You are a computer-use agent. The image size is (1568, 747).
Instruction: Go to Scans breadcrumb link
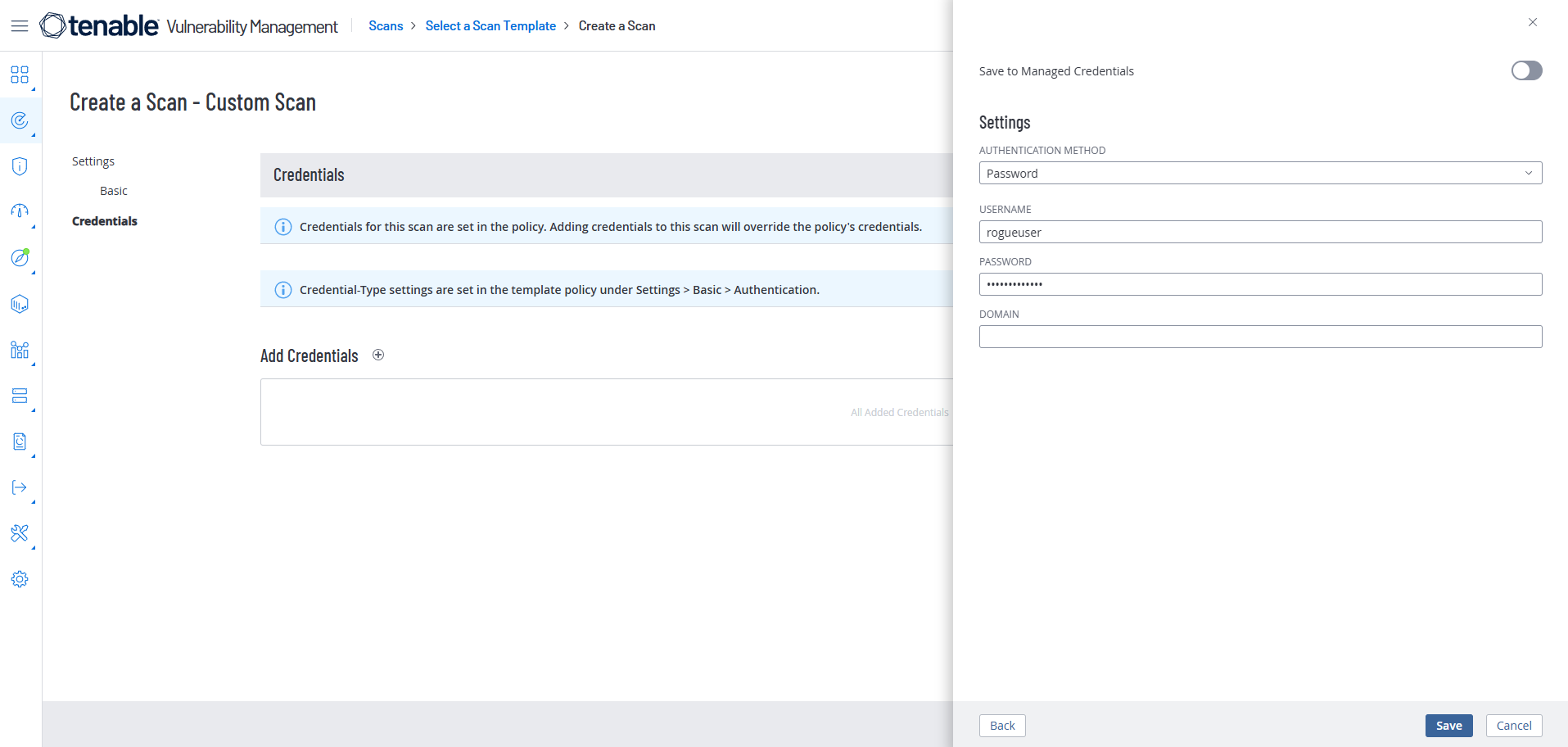pyautogui.click(x=386, y=26)
